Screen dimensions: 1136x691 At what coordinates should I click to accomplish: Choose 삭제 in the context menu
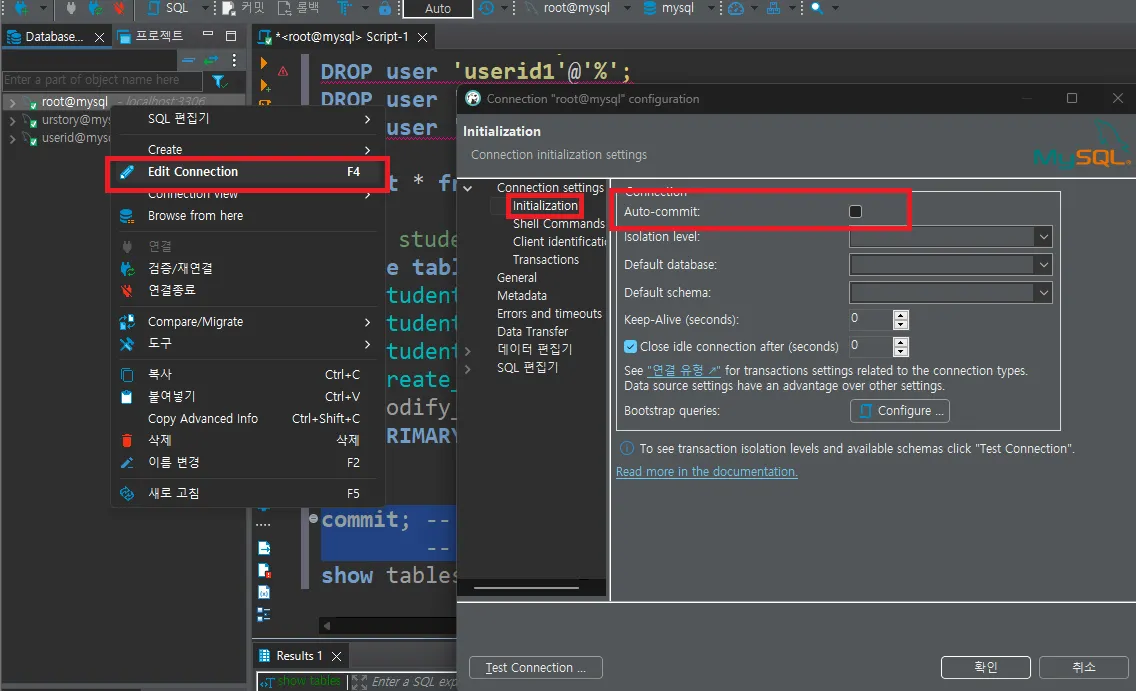point(248,440)
